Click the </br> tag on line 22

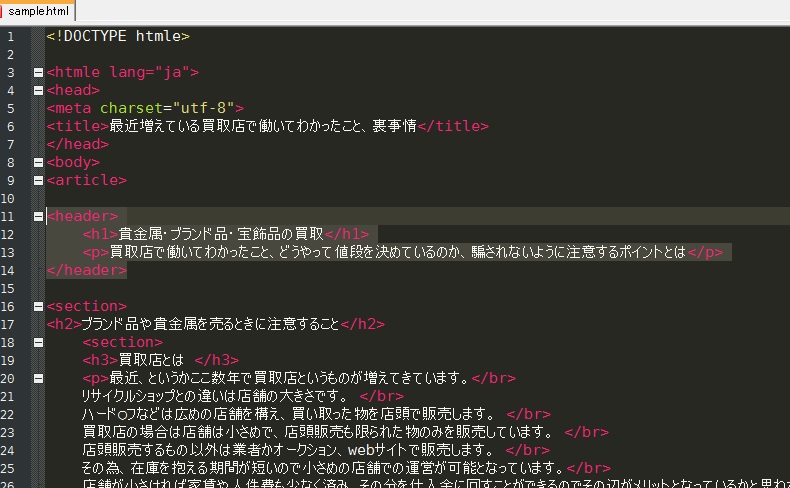tap(529, 415)
